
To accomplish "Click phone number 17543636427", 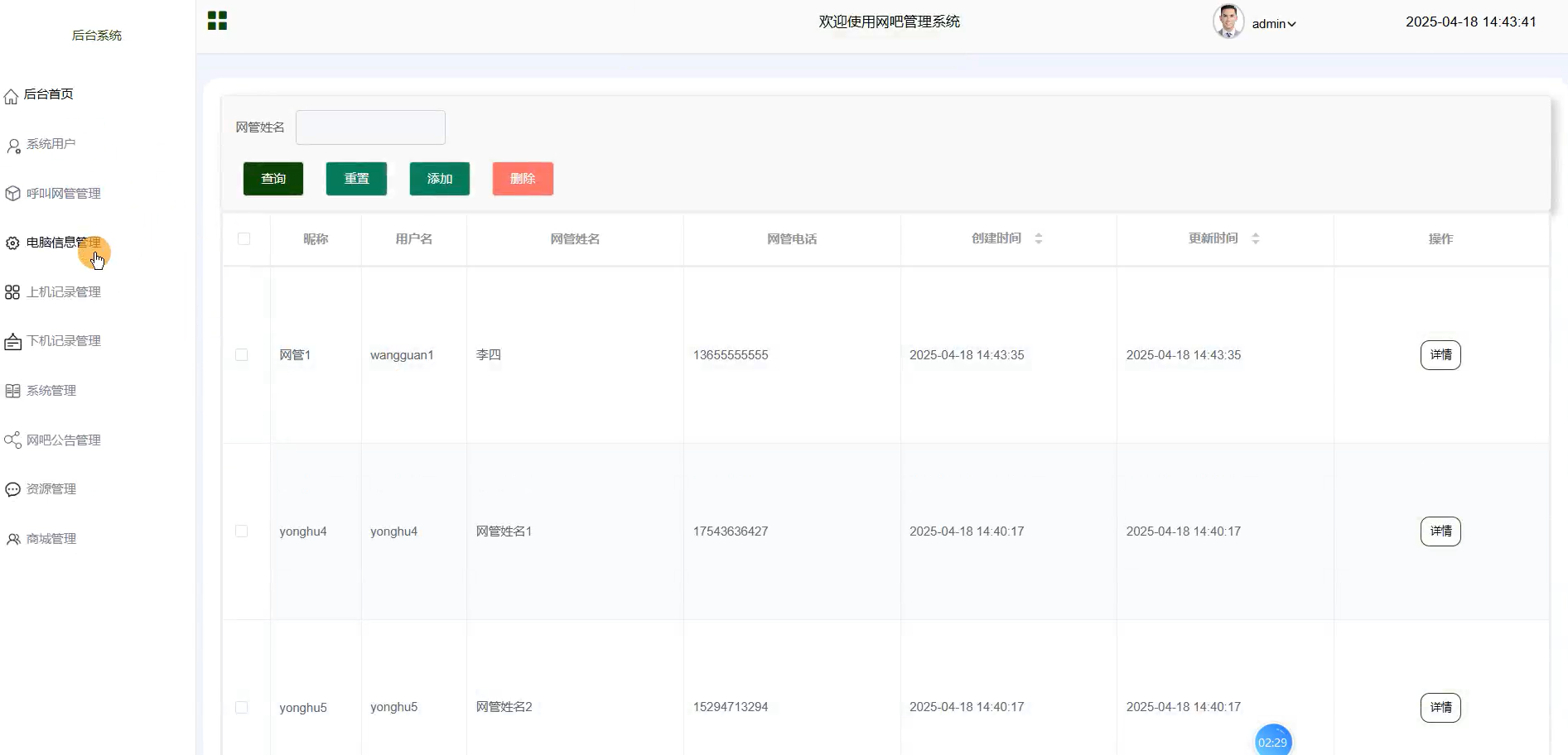I will pos(731,531).
